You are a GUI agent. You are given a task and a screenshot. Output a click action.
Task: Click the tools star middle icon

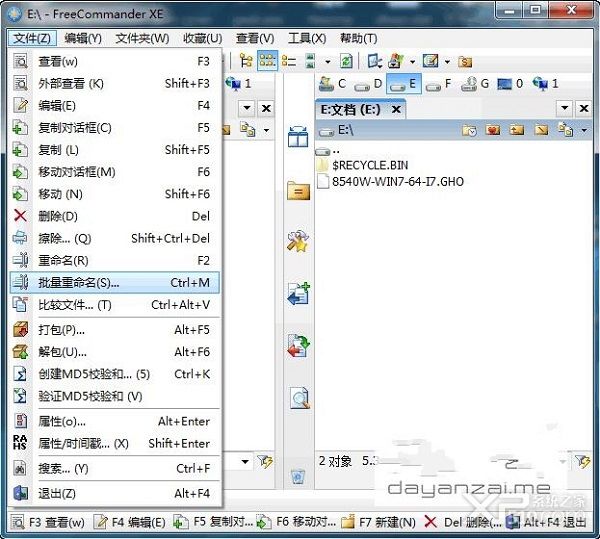coord(298,241)
